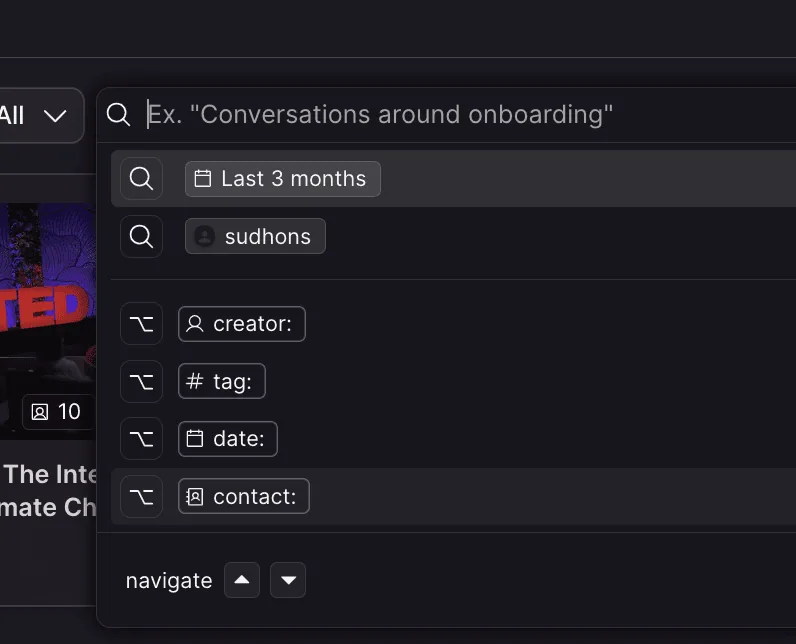Expand the All dropdown chevron arrow

click(x=55, y=116)
